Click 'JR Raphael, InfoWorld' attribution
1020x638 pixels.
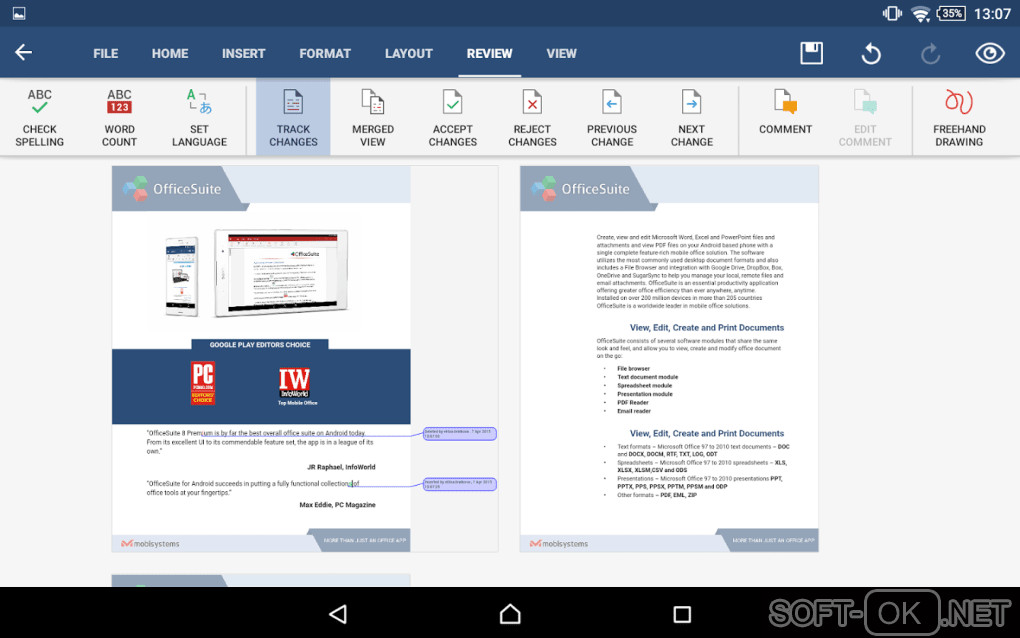coord(341,467)
